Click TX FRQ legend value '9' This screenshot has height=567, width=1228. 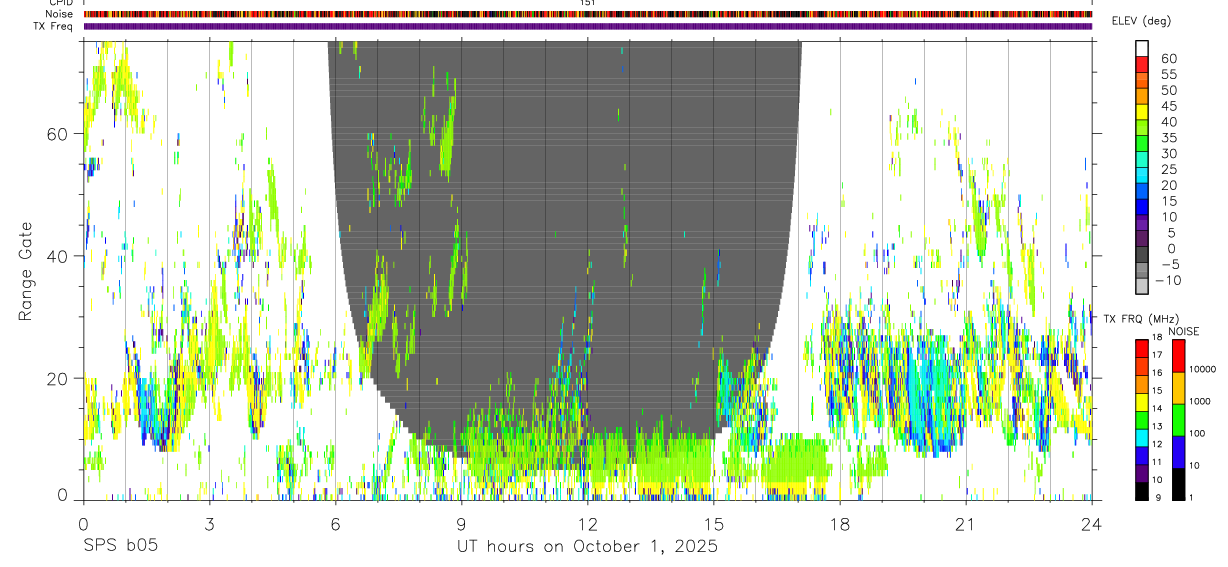(1156, 498)
